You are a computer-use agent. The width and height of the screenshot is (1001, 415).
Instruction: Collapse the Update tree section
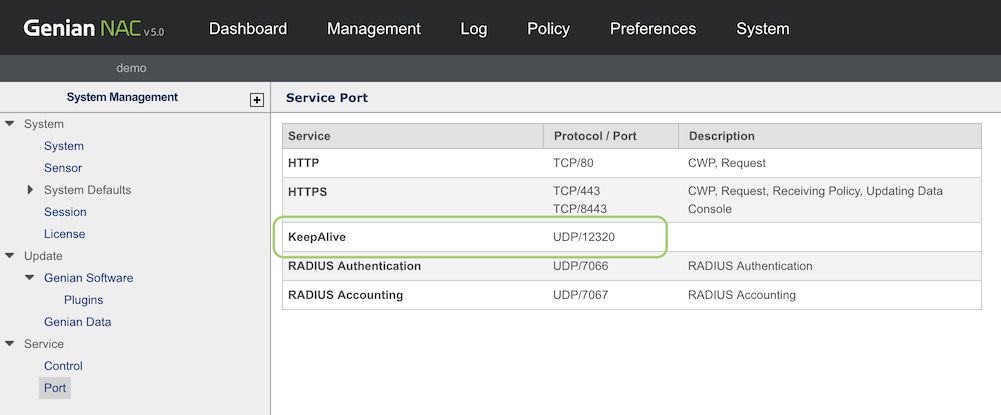point(10,256)
